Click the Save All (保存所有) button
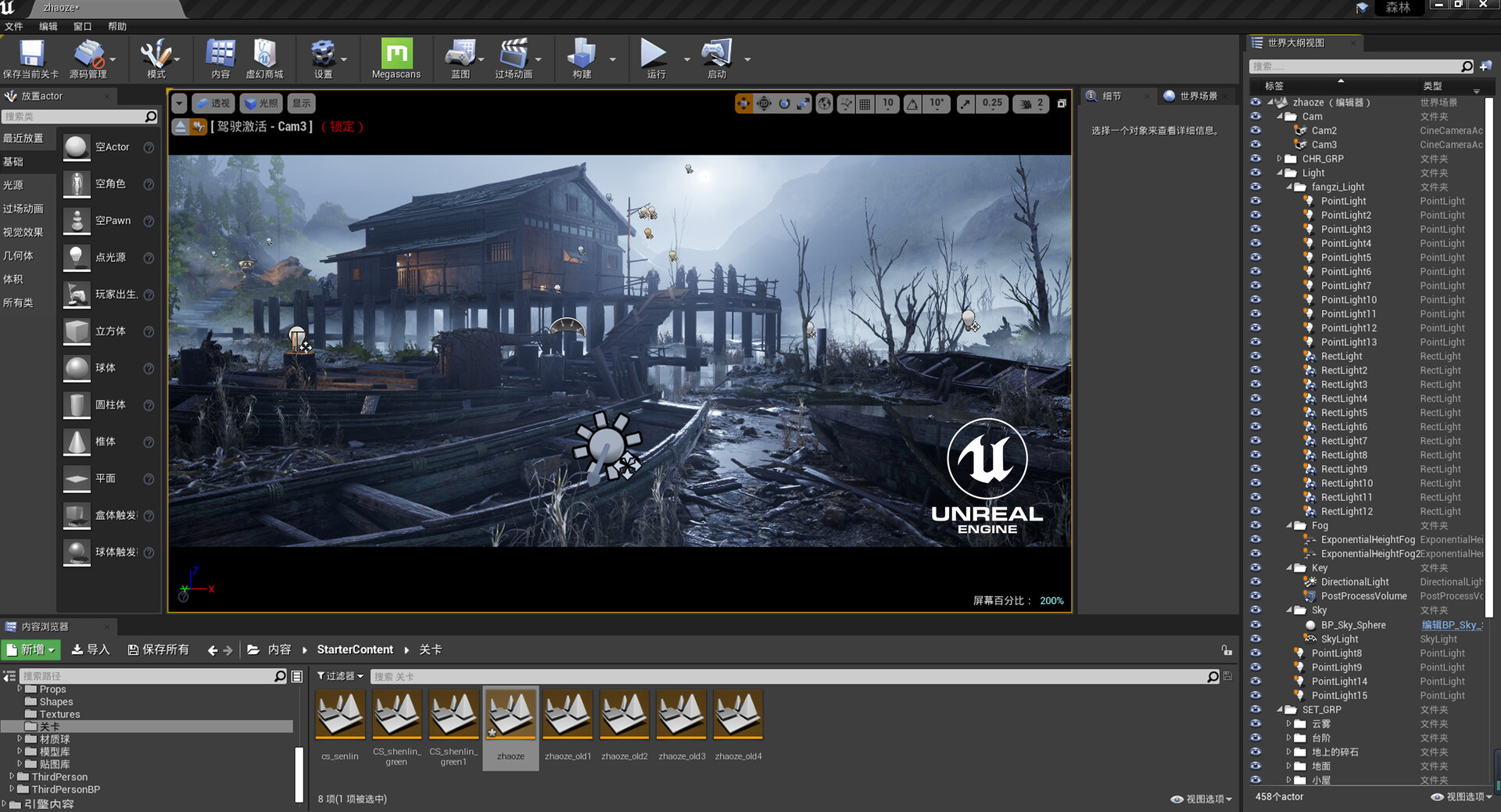 (x=159, y=649)
